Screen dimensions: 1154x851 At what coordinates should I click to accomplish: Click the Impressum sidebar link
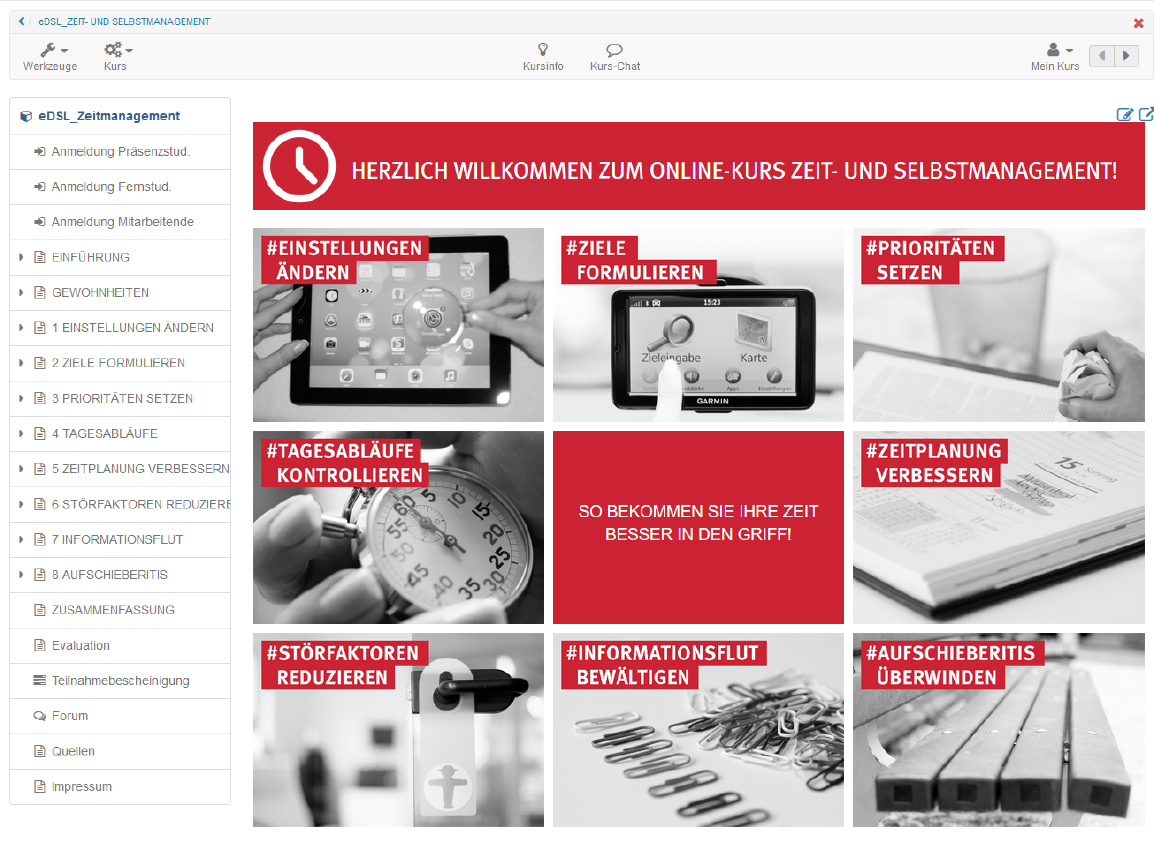pyautogui.click(x=82, y=787)
